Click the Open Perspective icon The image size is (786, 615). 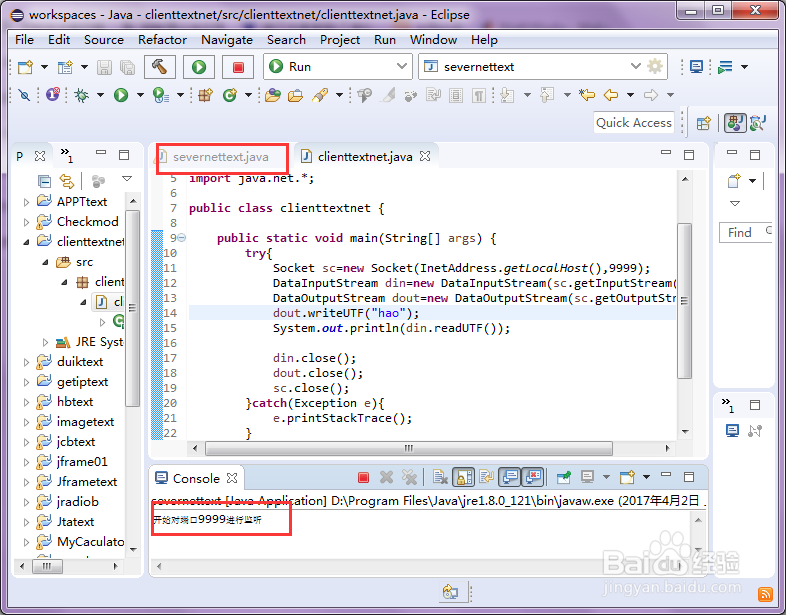(704, 123)
